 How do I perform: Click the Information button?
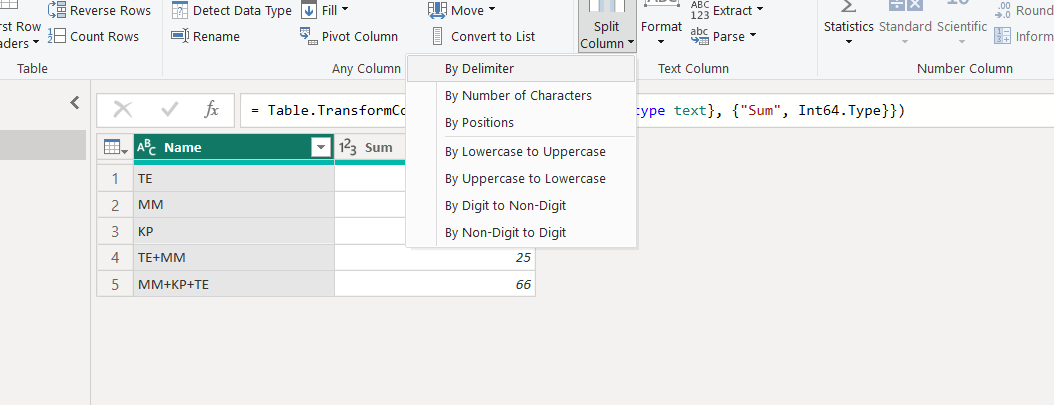coord(1023,36)
